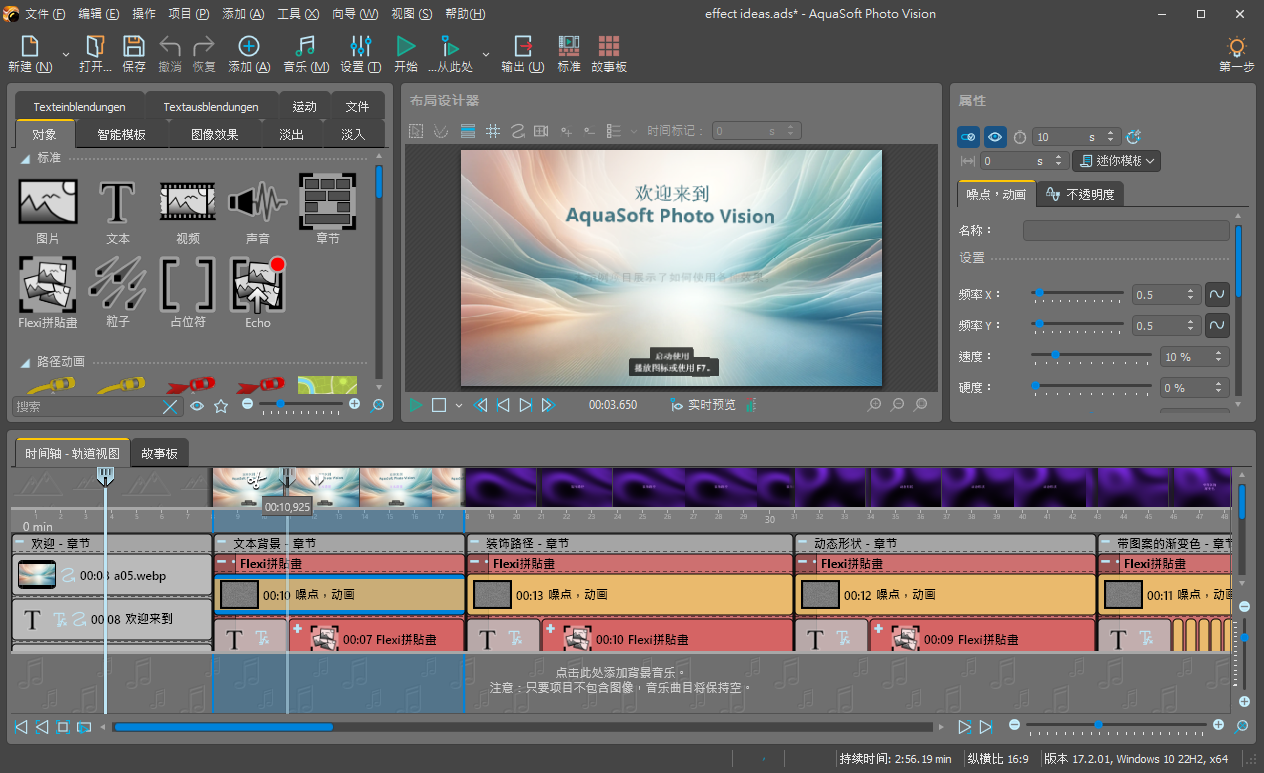Select the Flexi拼貼畫 object icon
The image size is (1264, 773).
[47, 291]
